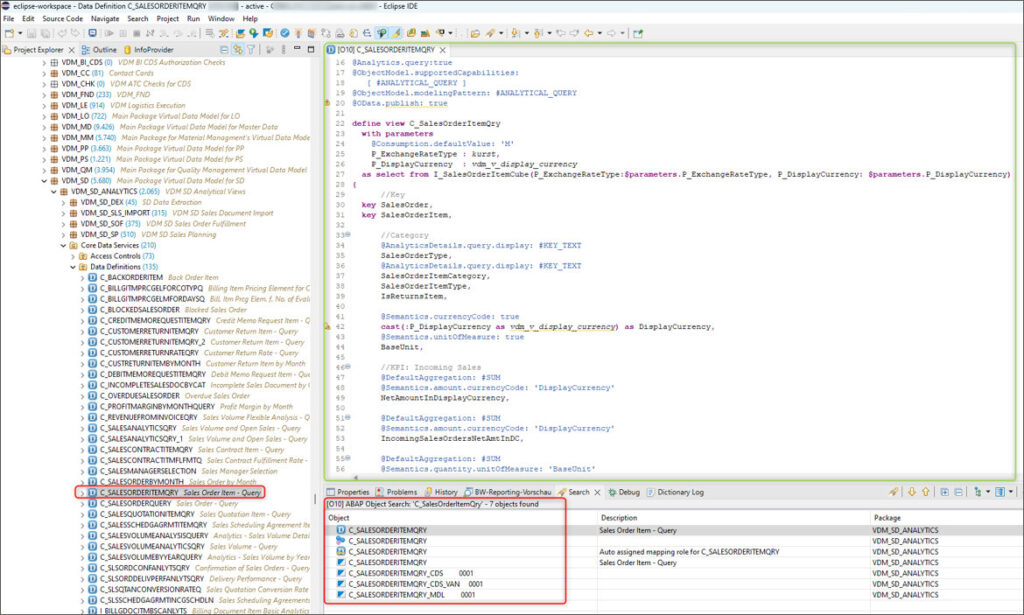Click the Debug icon on the main toolbar
Viewport: 1024px width, 615px height.
click(110, 33)
